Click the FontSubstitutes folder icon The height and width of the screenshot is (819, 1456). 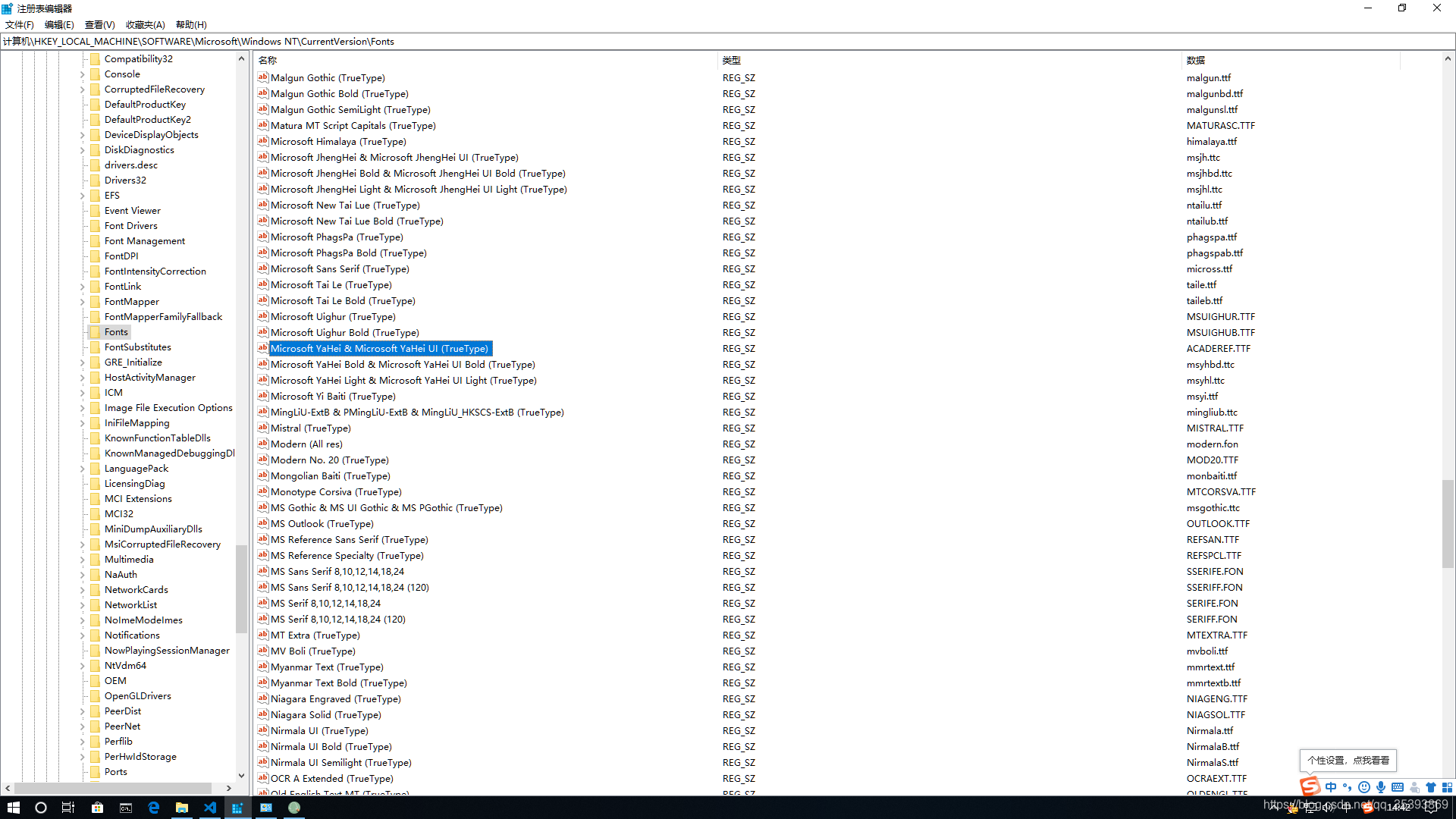96,347
